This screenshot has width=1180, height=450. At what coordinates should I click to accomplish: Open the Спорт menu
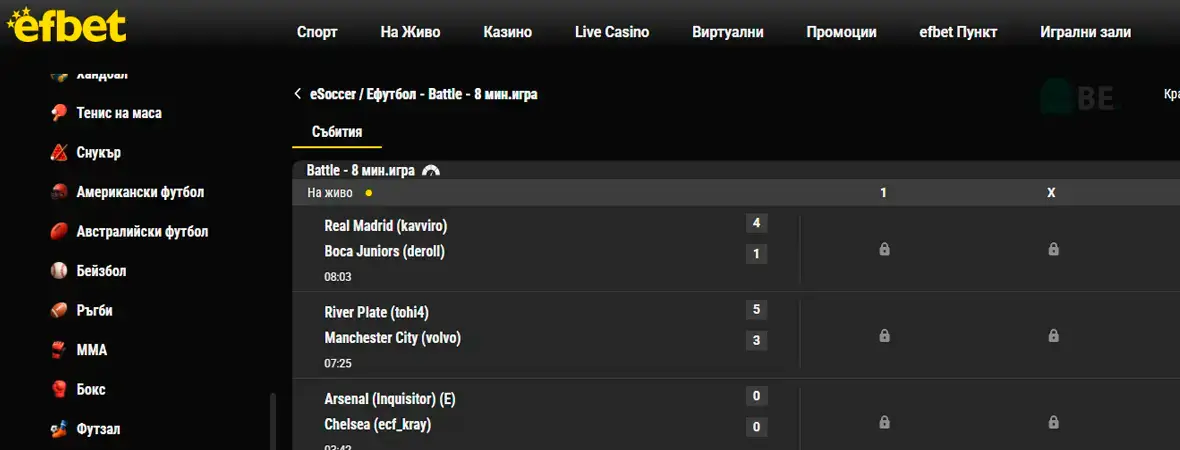317,32
